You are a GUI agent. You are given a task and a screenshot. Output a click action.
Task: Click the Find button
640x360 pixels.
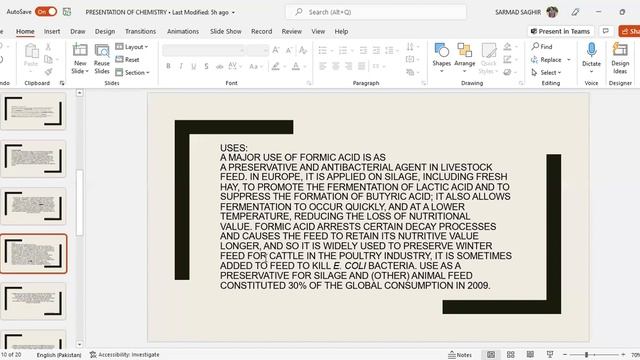(x=542, y=47)
